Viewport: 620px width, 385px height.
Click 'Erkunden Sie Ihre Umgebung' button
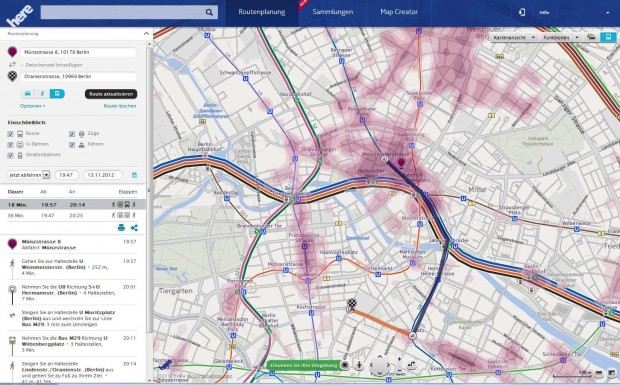pos(304,365)
